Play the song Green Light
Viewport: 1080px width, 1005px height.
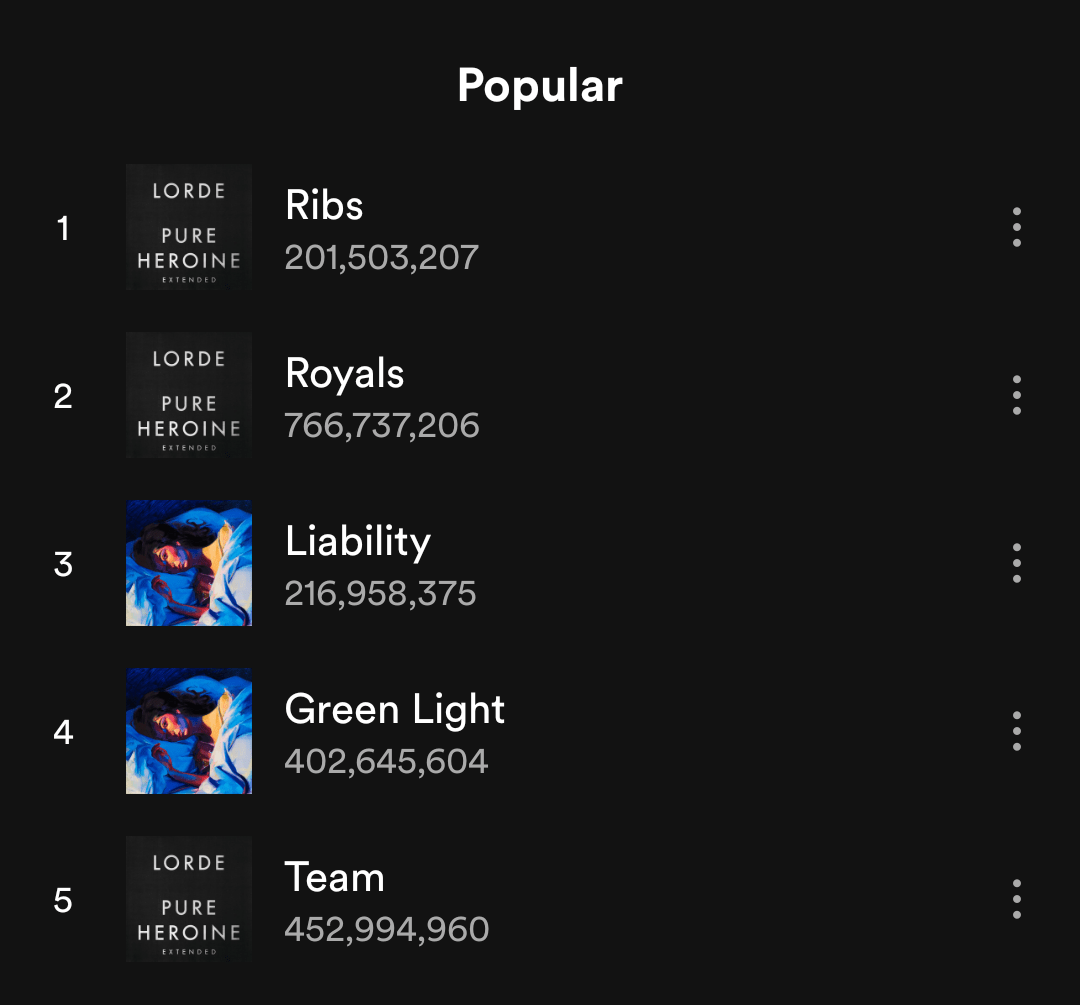(x=395, y=710)
